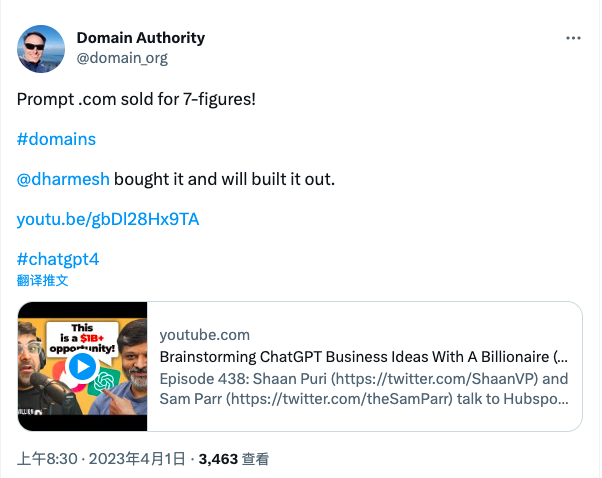Click the Domain Authority profile avatar

41,49
